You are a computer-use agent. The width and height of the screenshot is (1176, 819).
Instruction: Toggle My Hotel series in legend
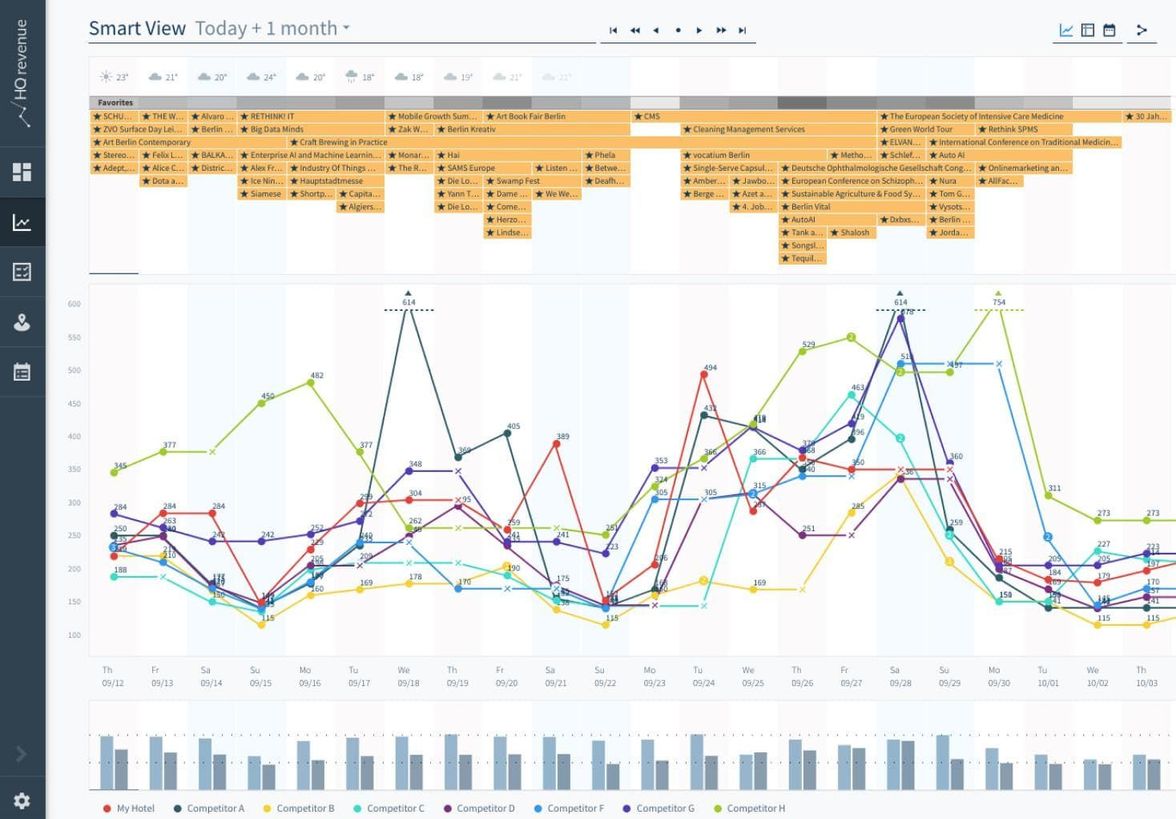click(135, 808)
